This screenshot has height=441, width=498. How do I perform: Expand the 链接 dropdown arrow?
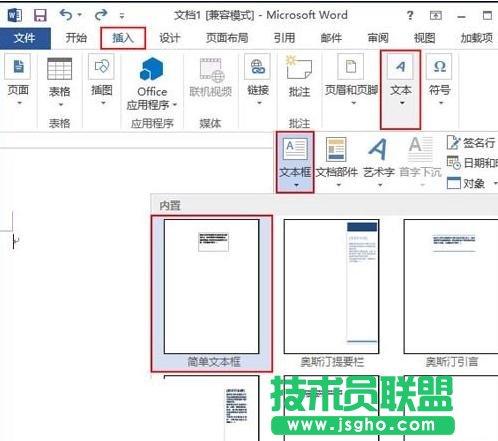259,103
